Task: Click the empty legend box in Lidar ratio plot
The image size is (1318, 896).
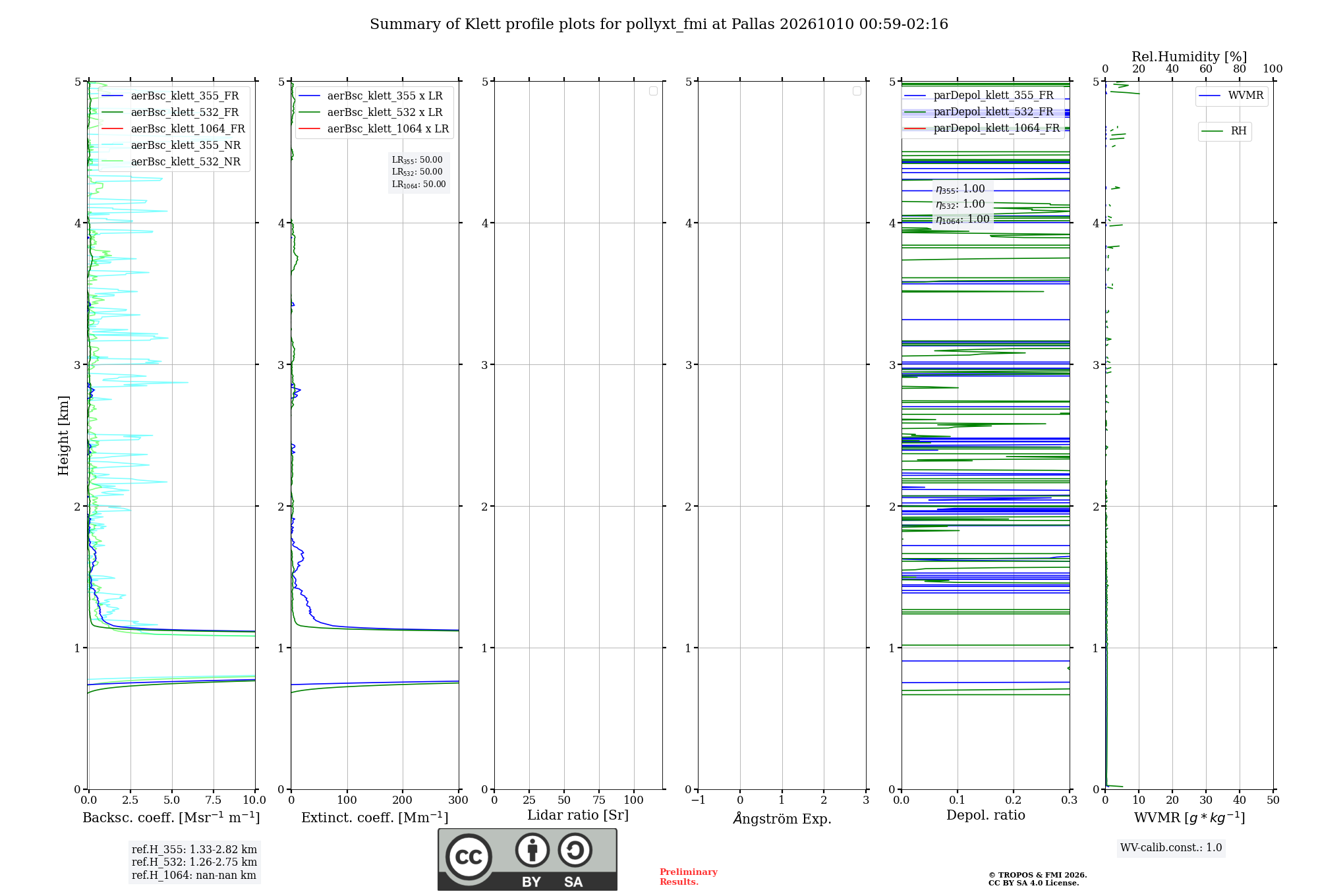Action: pos(653,91)
